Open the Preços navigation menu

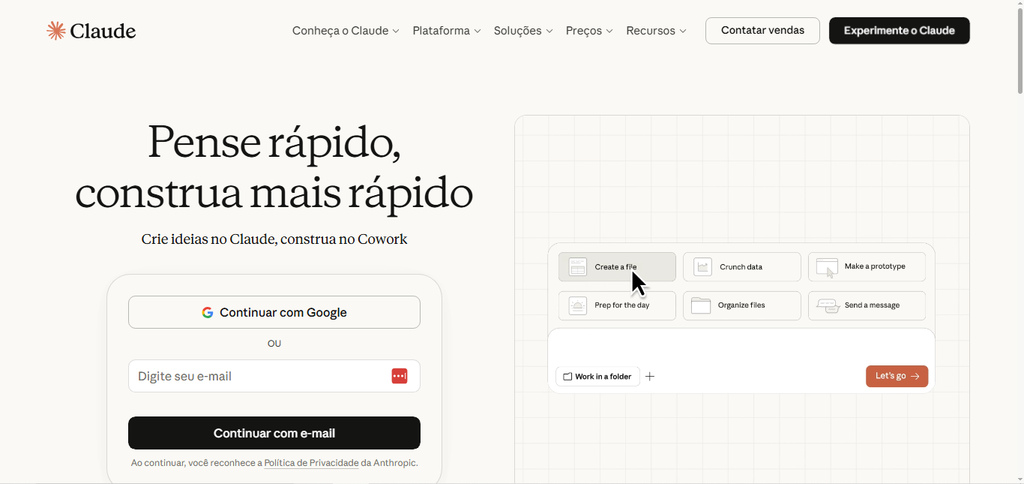coord(589,31)
